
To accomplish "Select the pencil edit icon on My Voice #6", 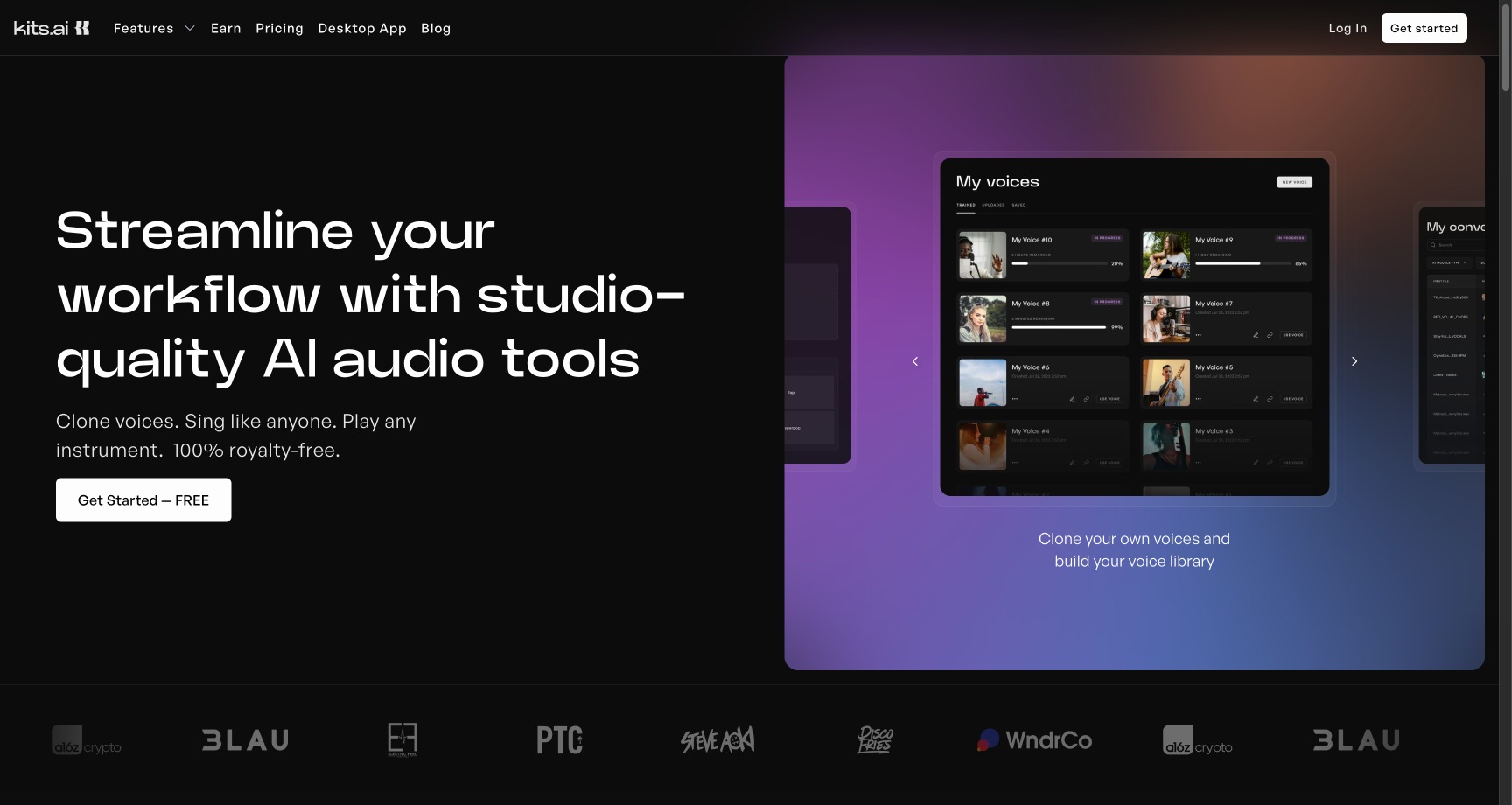I will pos(1073,399).
